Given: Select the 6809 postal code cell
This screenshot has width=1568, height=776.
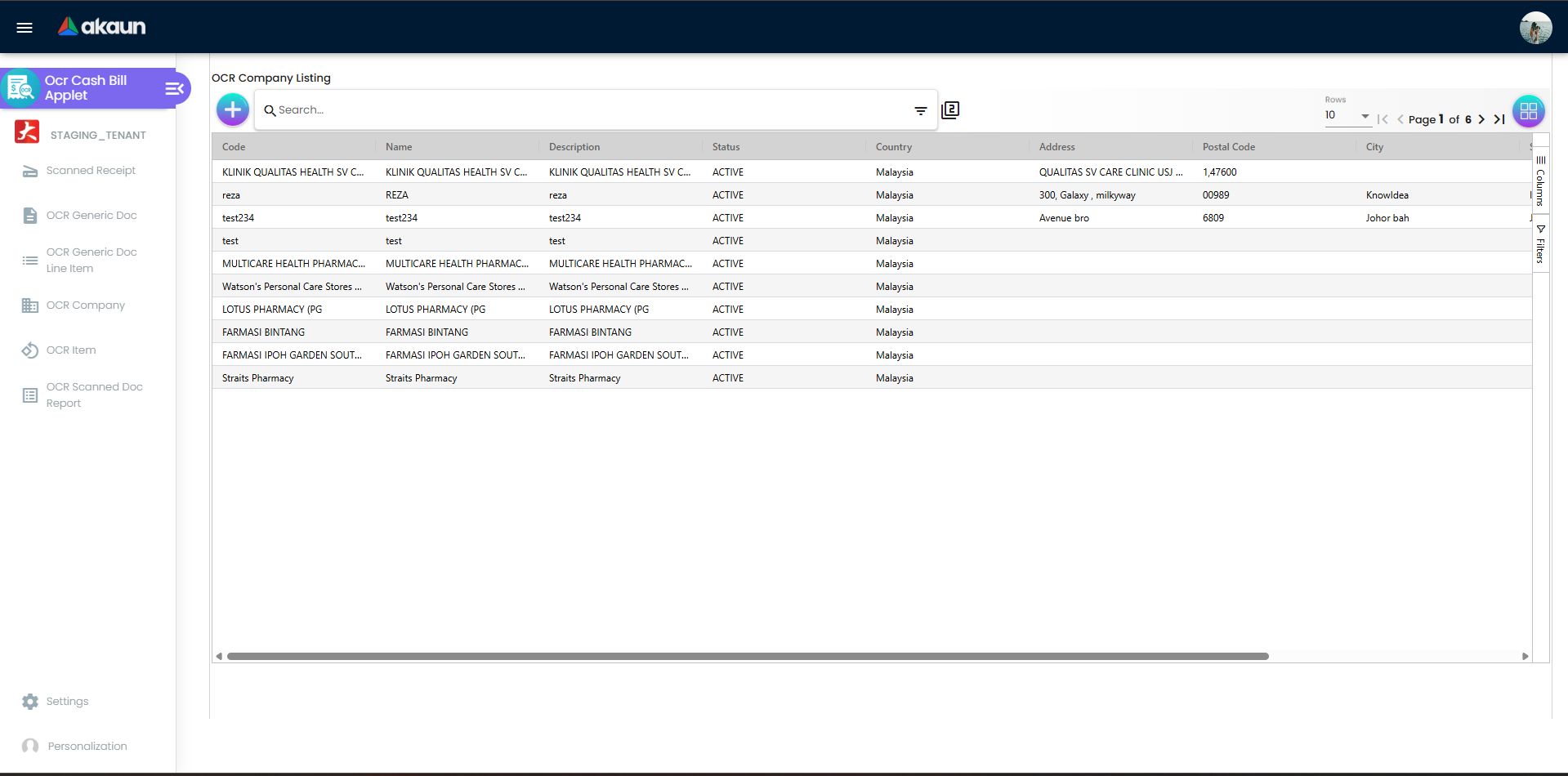Looking at the screenshot, I should pyautogui.click(x=1275, y=218).
